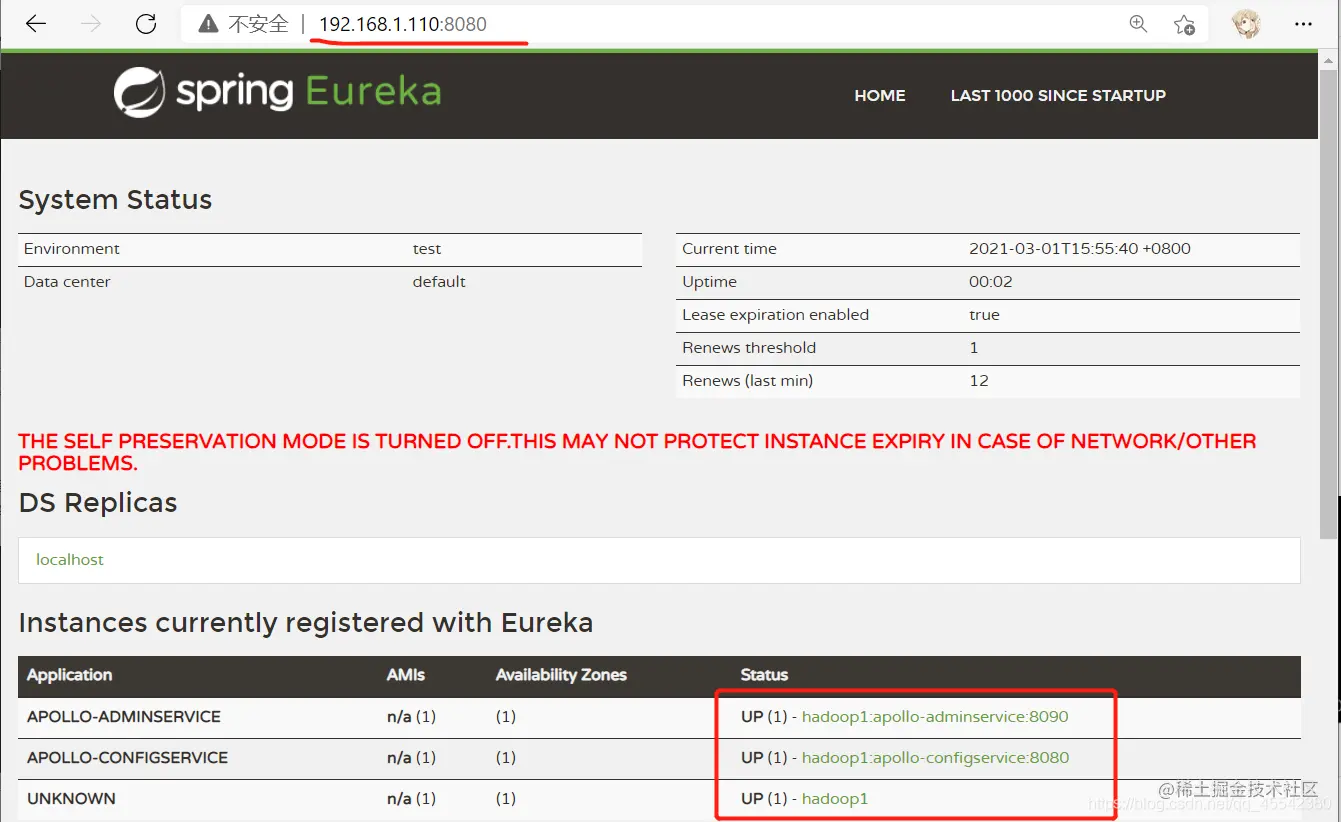
Task: Click the System Status heading
Action: click(x=115, y=200)
